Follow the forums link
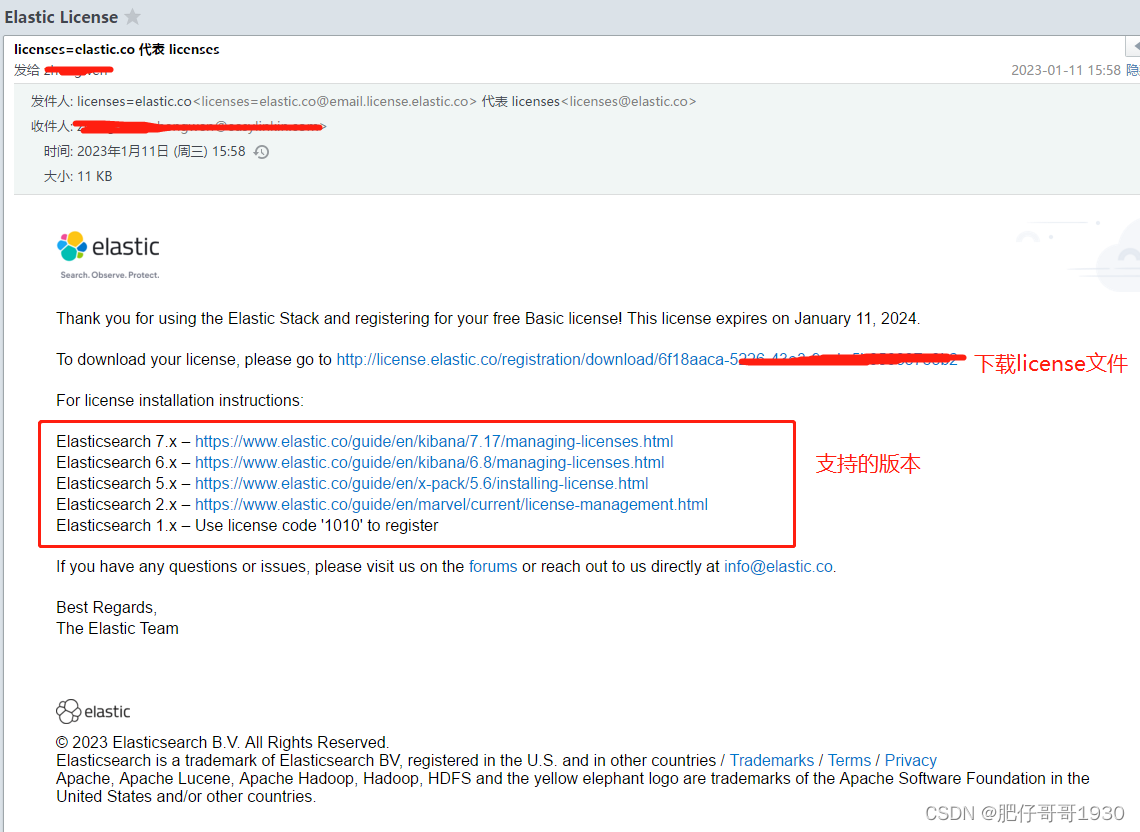Viewport: 1140px width, 832px height. [x=493, y=567]
